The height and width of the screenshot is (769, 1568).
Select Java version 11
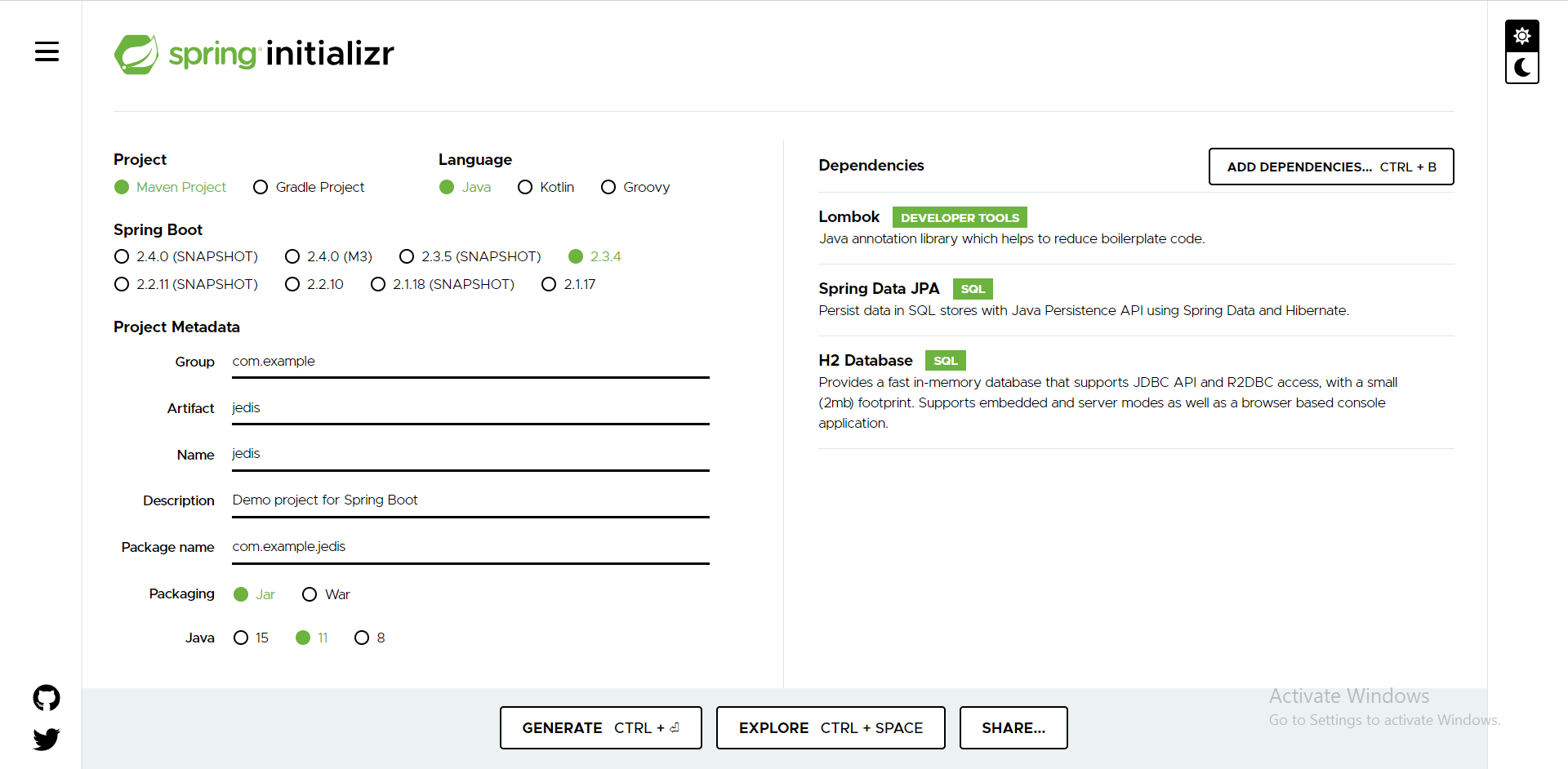(312, 638)
